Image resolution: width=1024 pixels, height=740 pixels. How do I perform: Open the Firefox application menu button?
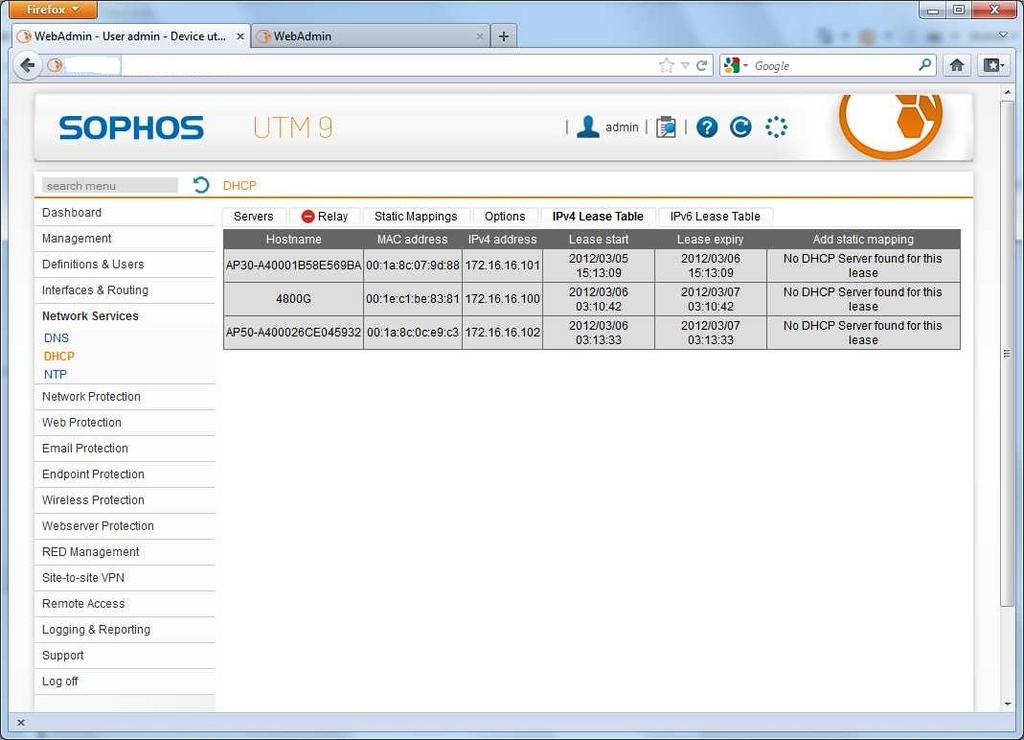(53, 9)
